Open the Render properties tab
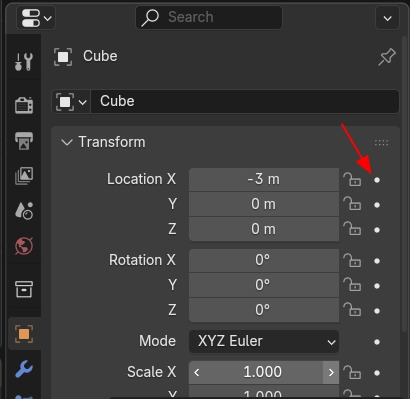This screenshot has width=410, height=399. (x=24, y=105)
